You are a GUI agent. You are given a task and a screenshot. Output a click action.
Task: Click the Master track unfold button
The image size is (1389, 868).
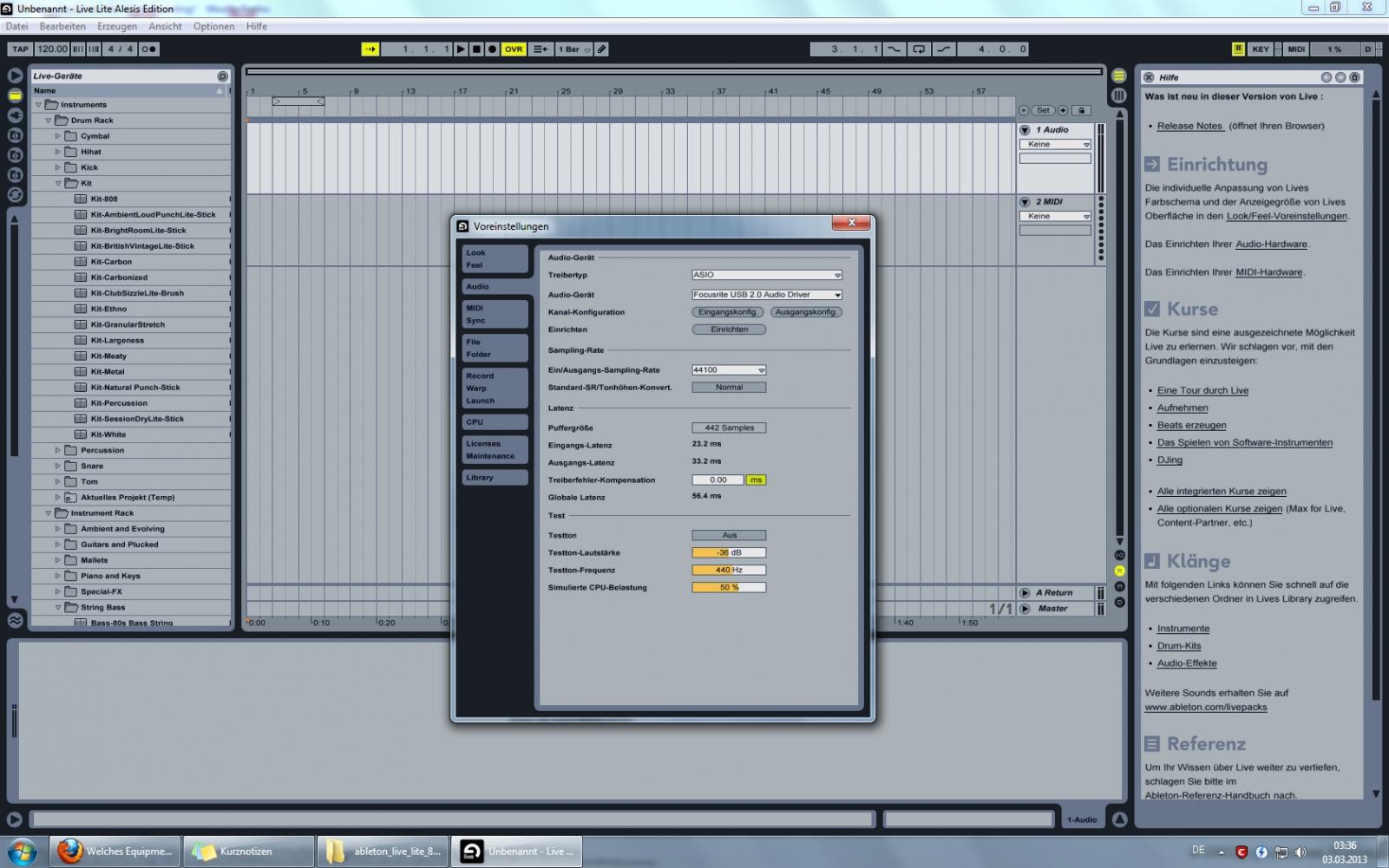(x=1025, y=609)
